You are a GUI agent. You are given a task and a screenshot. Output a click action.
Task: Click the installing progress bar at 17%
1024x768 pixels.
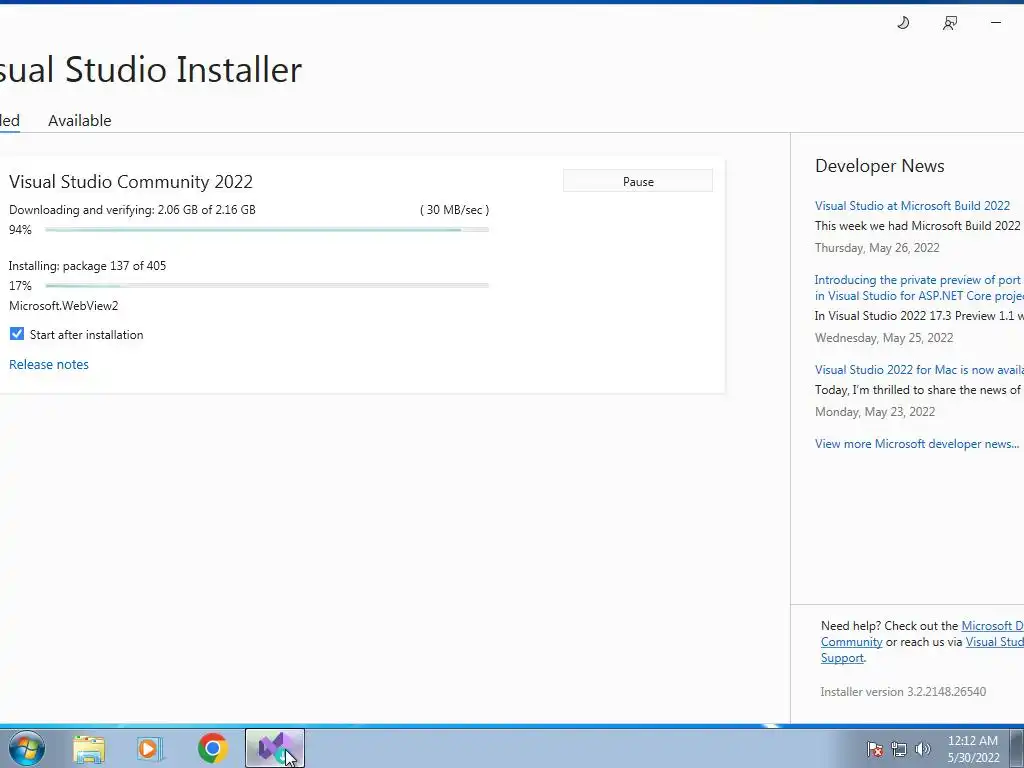[x=267, y=286]
